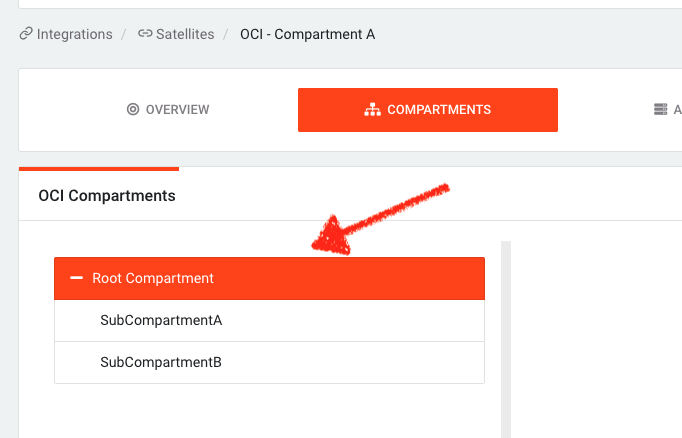This screenshot has height=438, width=682.
Task: Click the blank details area beside the tree
Action: coord(596,339)
